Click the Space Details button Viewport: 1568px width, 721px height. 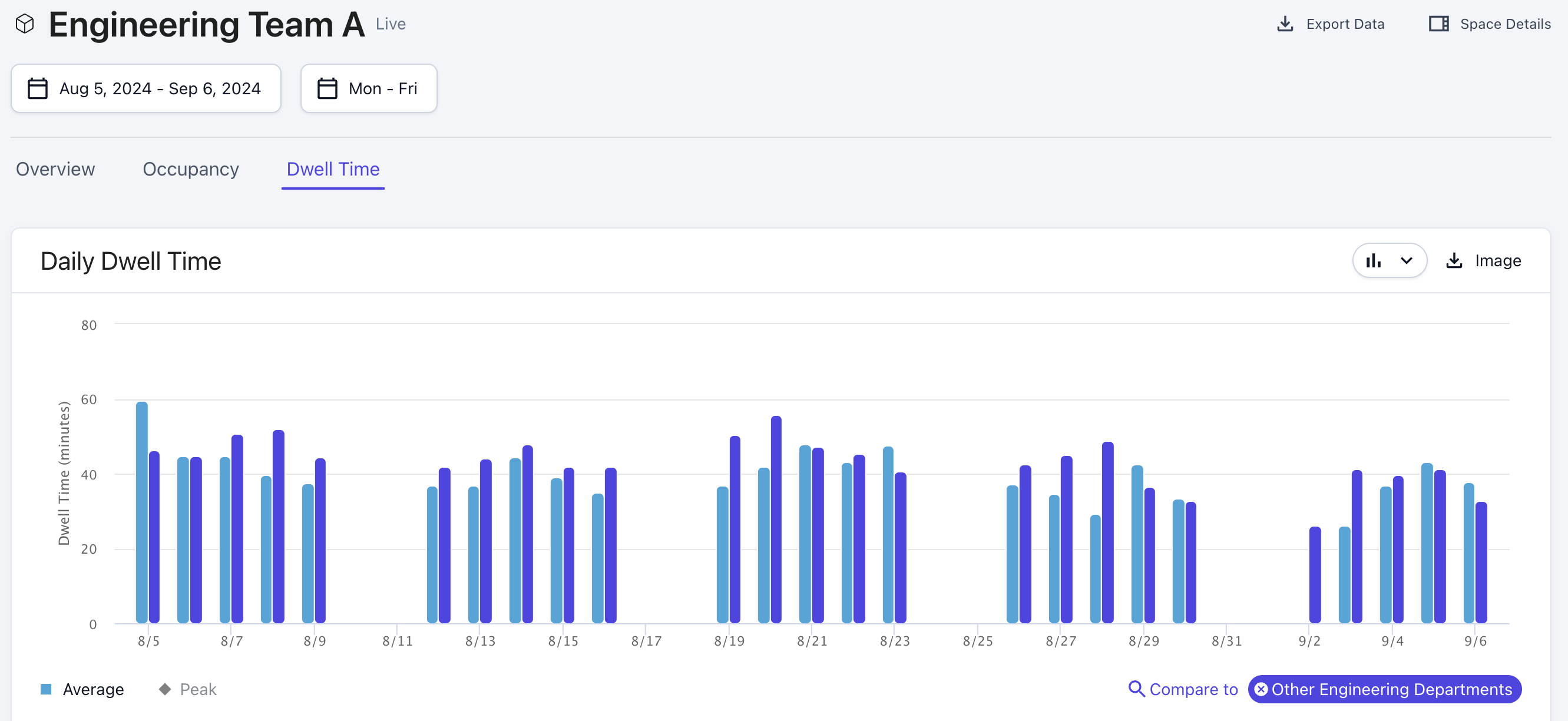tap(1505, 24)
